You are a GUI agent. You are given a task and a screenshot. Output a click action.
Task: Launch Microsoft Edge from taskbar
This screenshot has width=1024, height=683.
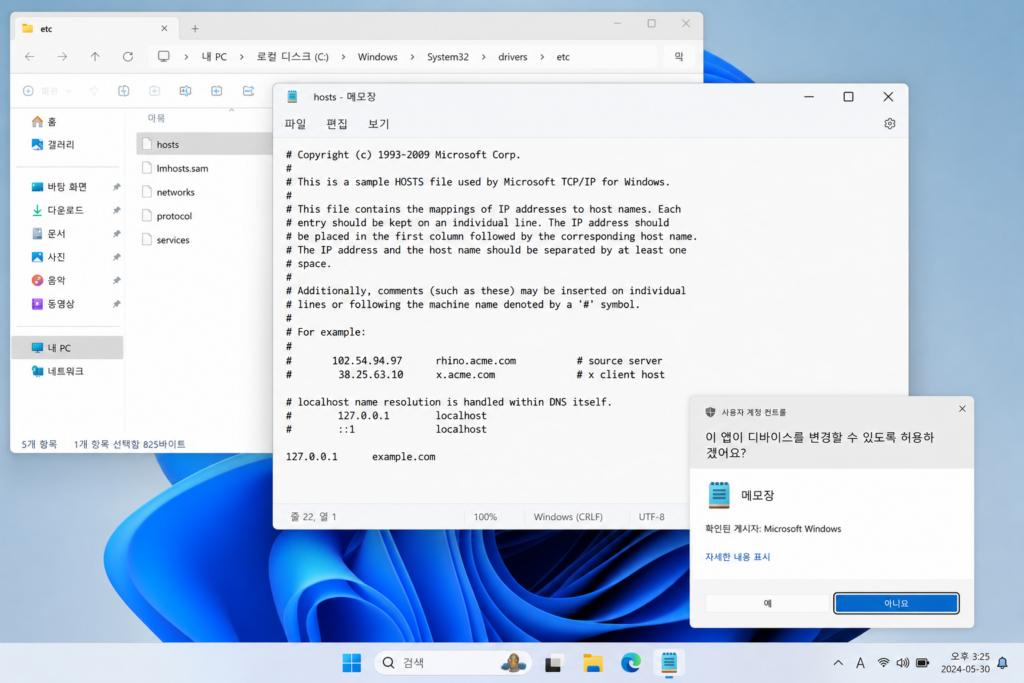[631, 663]
